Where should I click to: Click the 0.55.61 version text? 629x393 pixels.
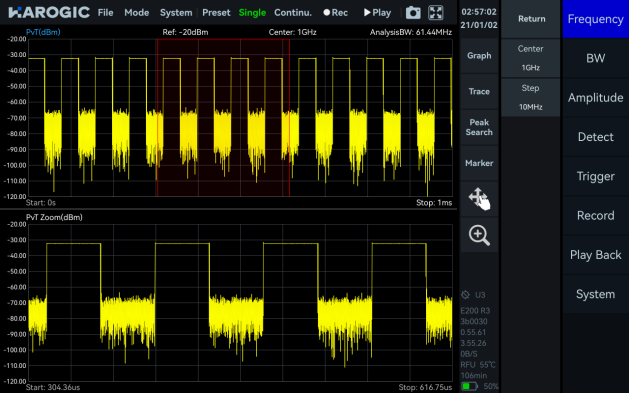tap(473, 332)
